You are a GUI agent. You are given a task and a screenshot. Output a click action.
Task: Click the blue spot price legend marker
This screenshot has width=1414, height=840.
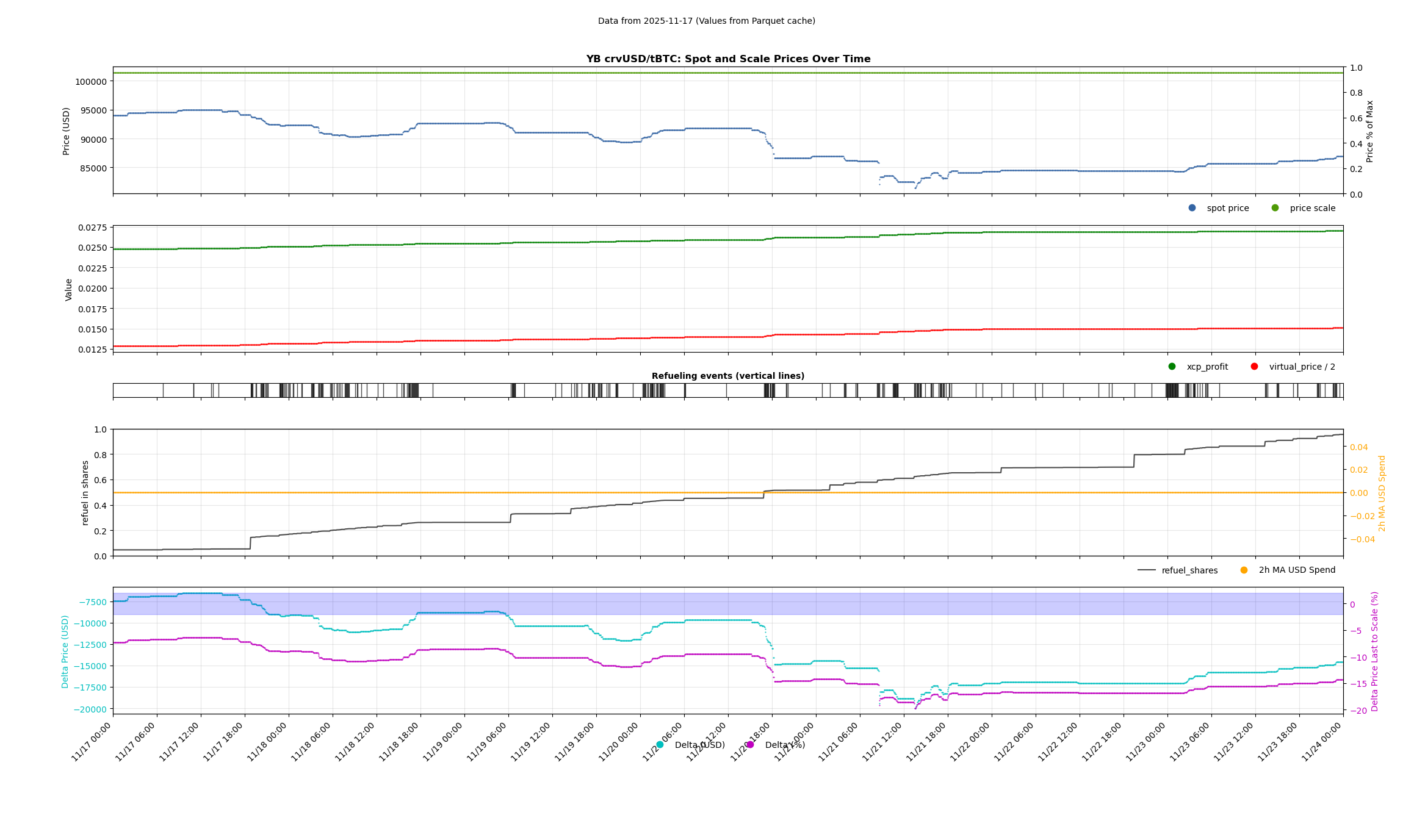1192,208
